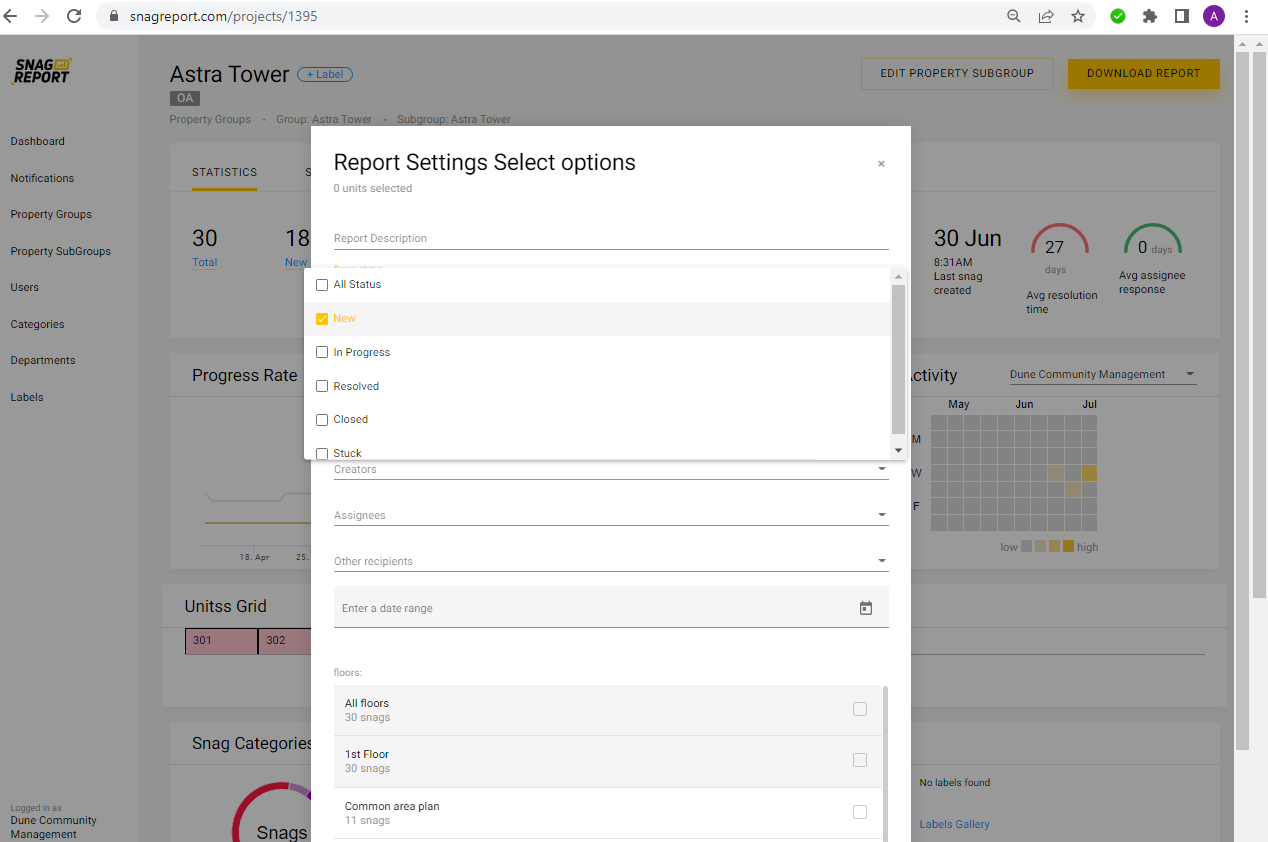This screenshot has width=1268, height=842.
Task: Click the Total snags link
Action: [x=205, y=262]
